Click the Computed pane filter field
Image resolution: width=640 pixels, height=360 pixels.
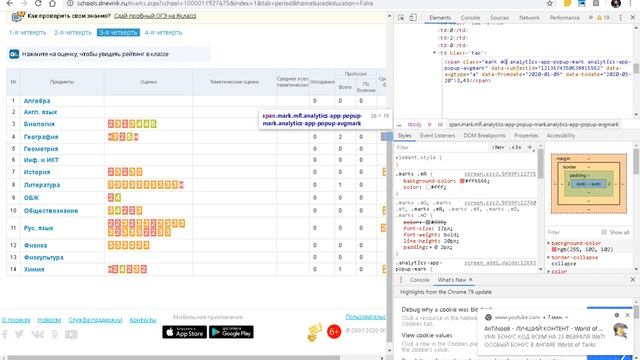click(571, 232)
